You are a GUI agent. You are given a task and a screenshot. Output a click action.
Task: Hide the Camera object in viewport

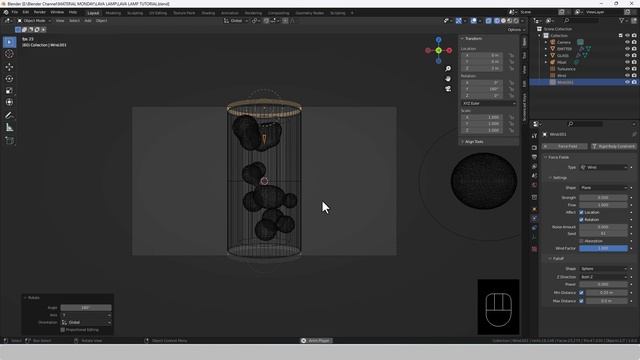point(627,42)
